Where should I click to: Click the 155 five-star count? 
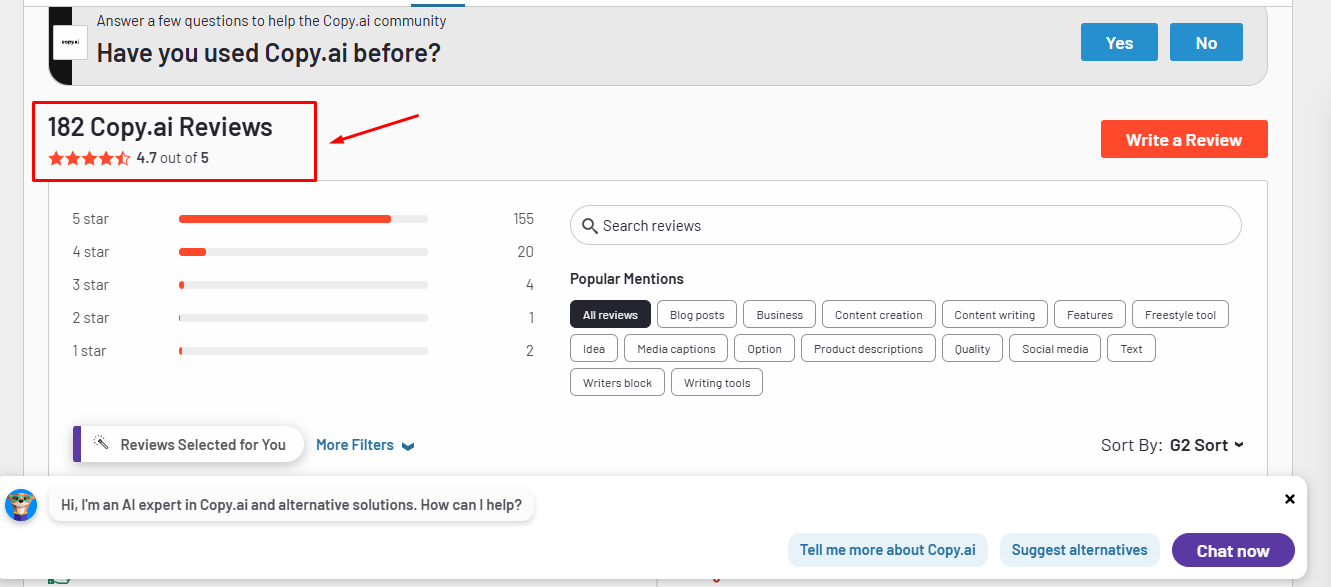(x=523, y=219)
